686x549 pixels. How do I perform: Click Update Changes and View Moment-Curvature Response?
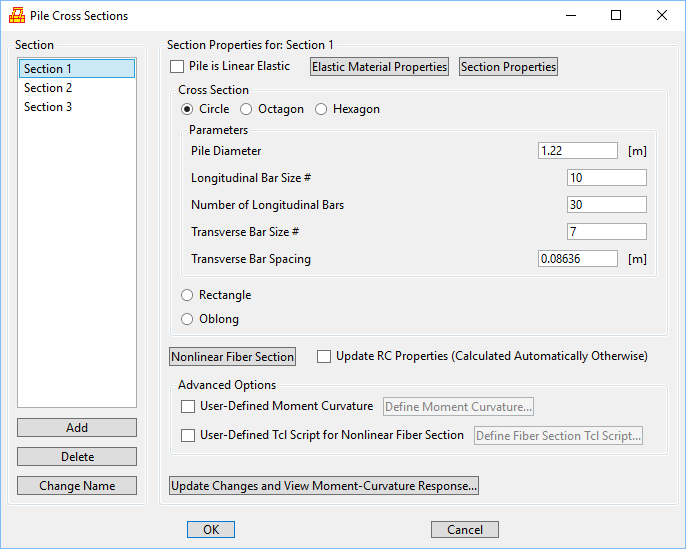tap(324, 486)
